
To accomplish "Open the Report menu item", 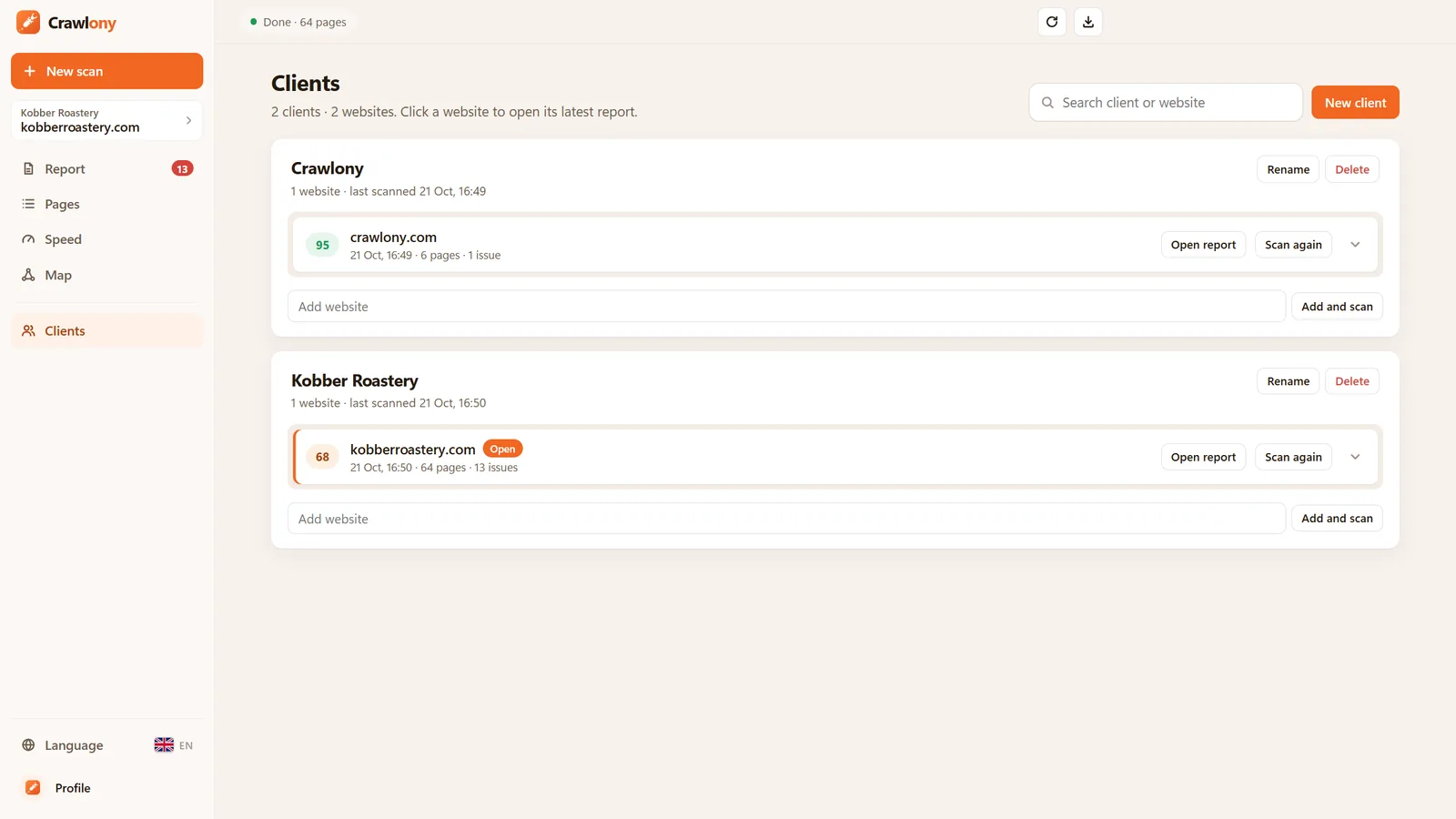I will click(x=106, y=168).
